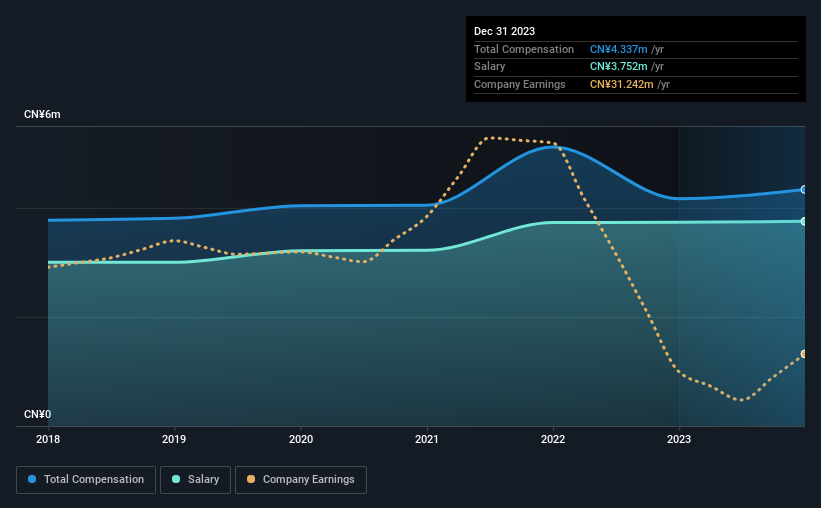Toggle the Company Earnings legend button
Viewport: 821px width, 508px height.
[301, 480]
